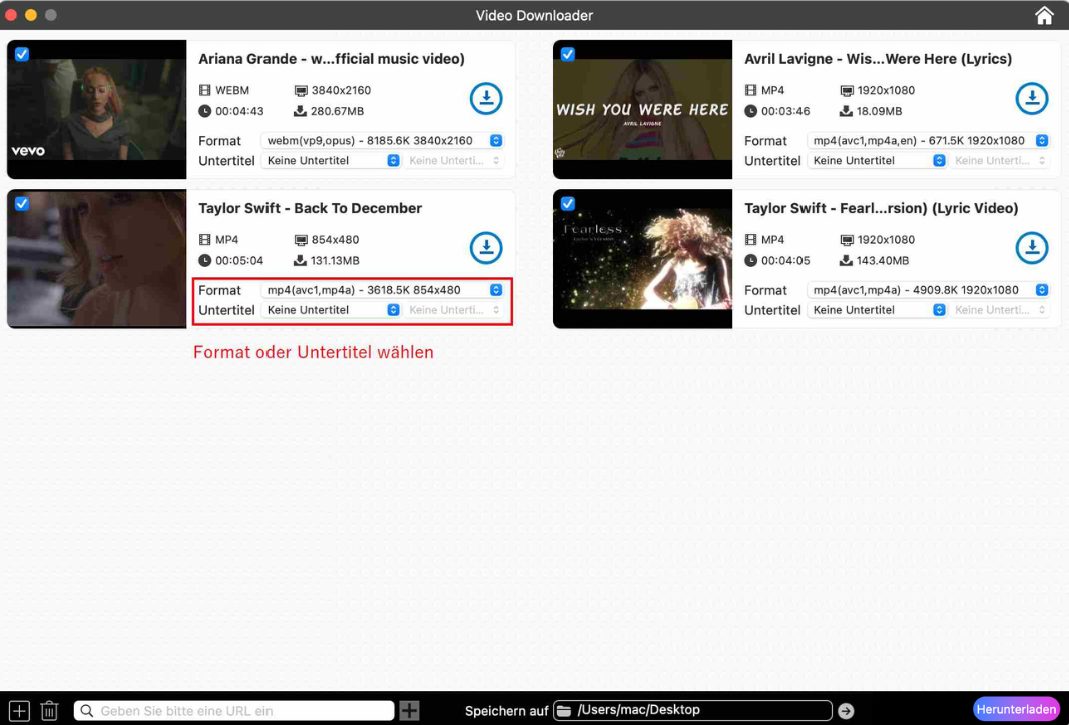Click Herunterladen to start all downloads
The image size is (1069, 725).
pyautogui.click(x=1017, y=708)
